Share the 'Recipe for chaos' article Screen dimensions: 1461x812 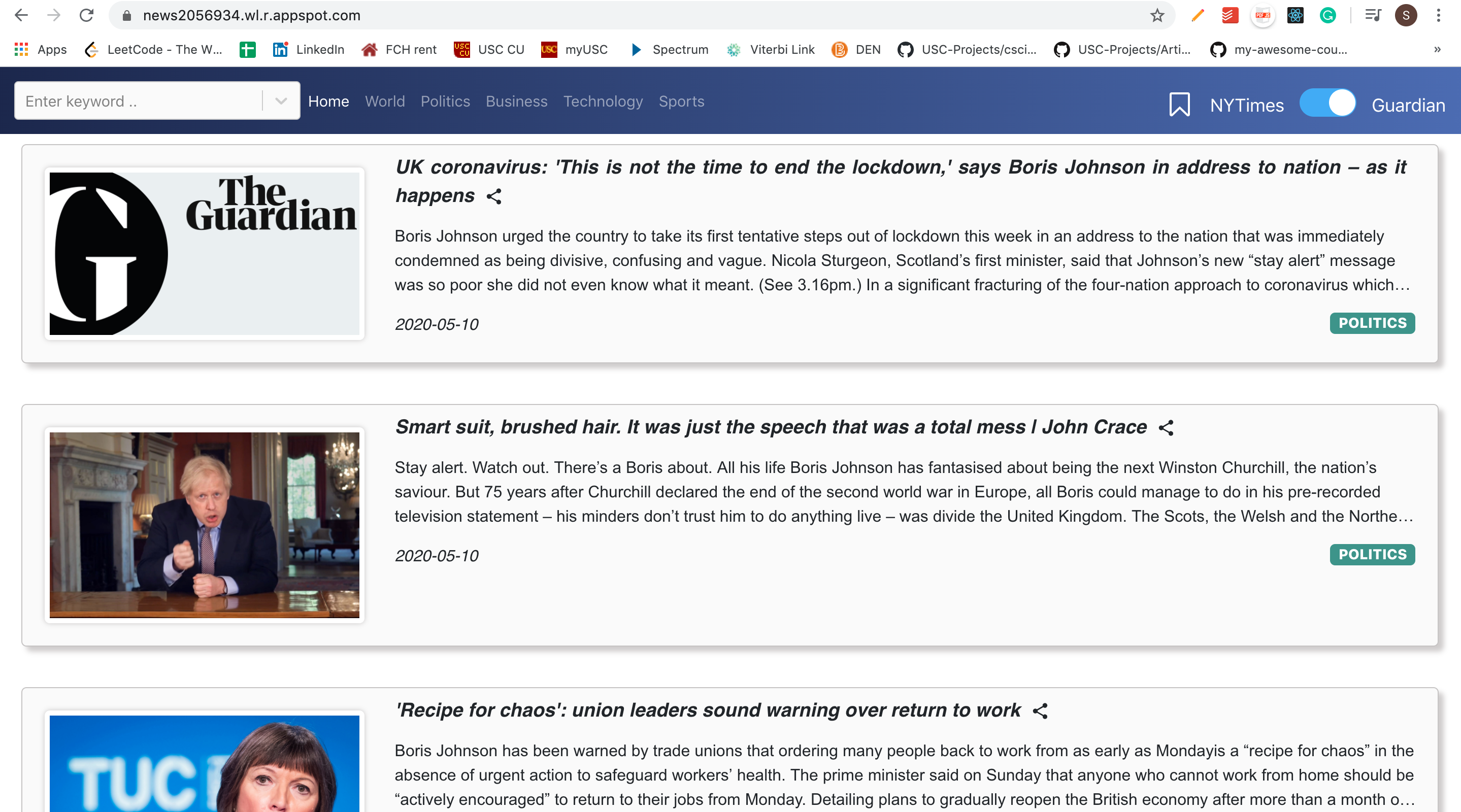coord(1040,711)
